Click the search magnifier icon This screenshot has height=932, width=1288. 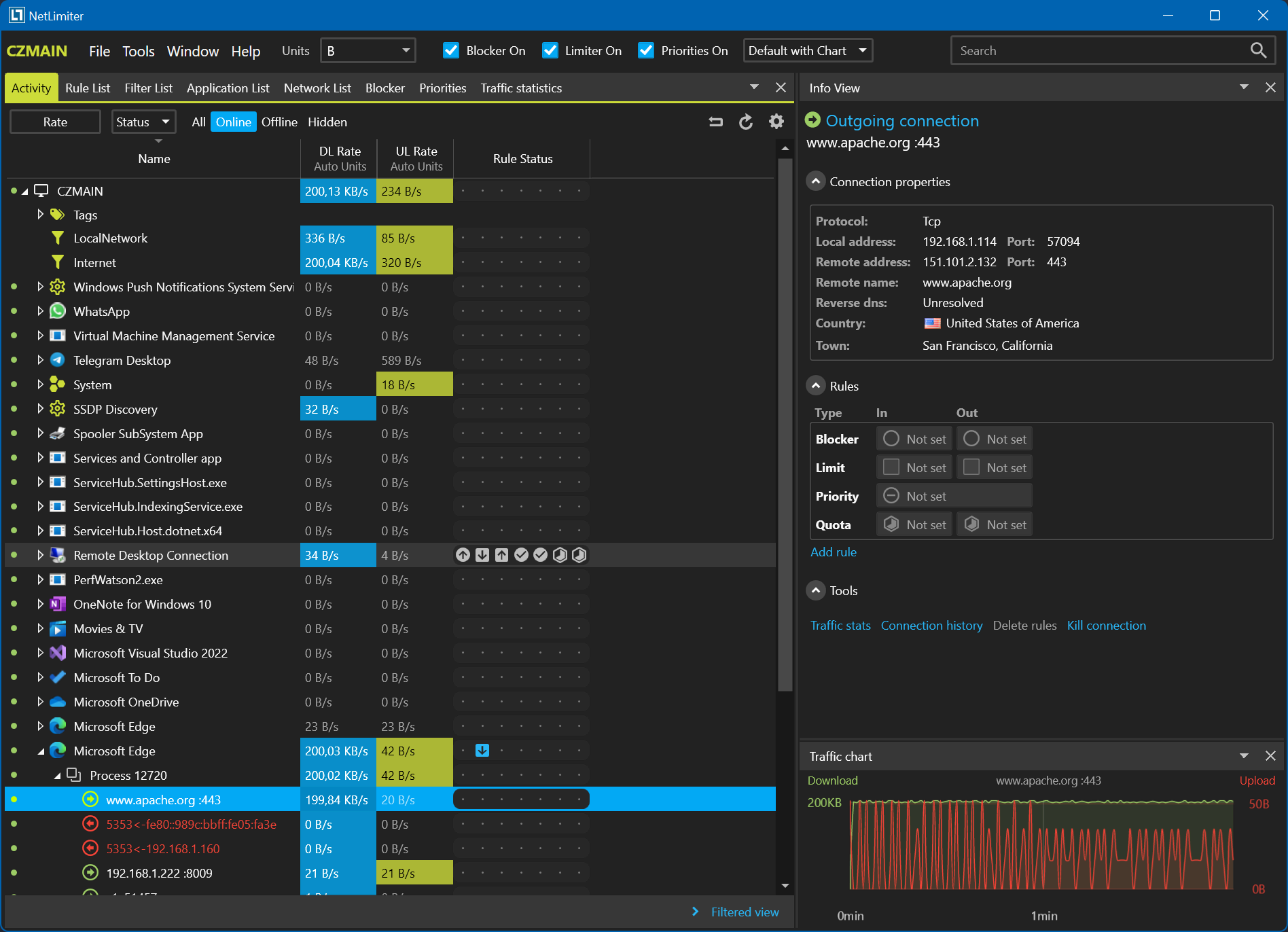(x=1258, y=50)
